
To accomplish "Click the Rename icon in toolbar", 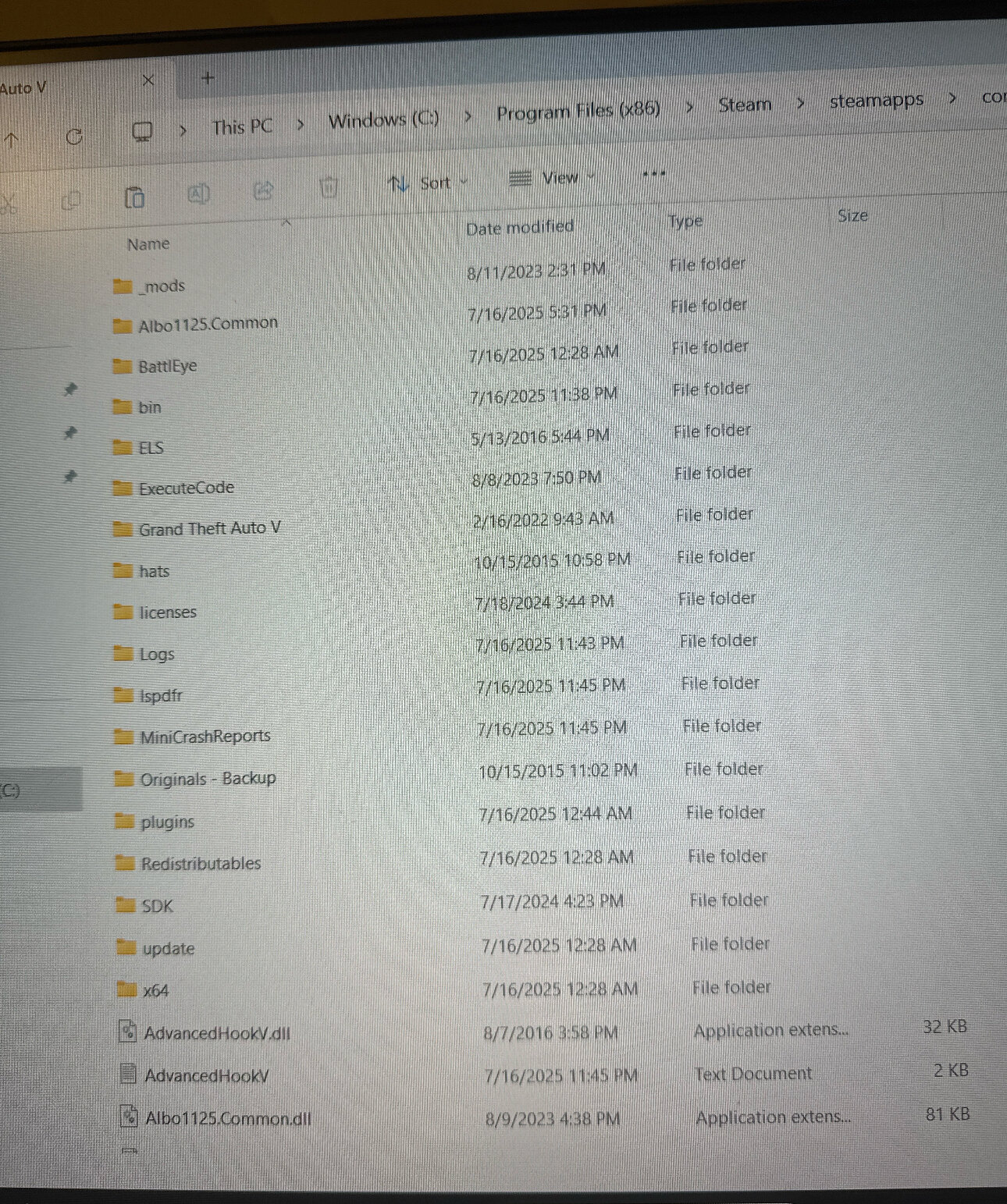I will pyautogui.click(x=199, y=193).
